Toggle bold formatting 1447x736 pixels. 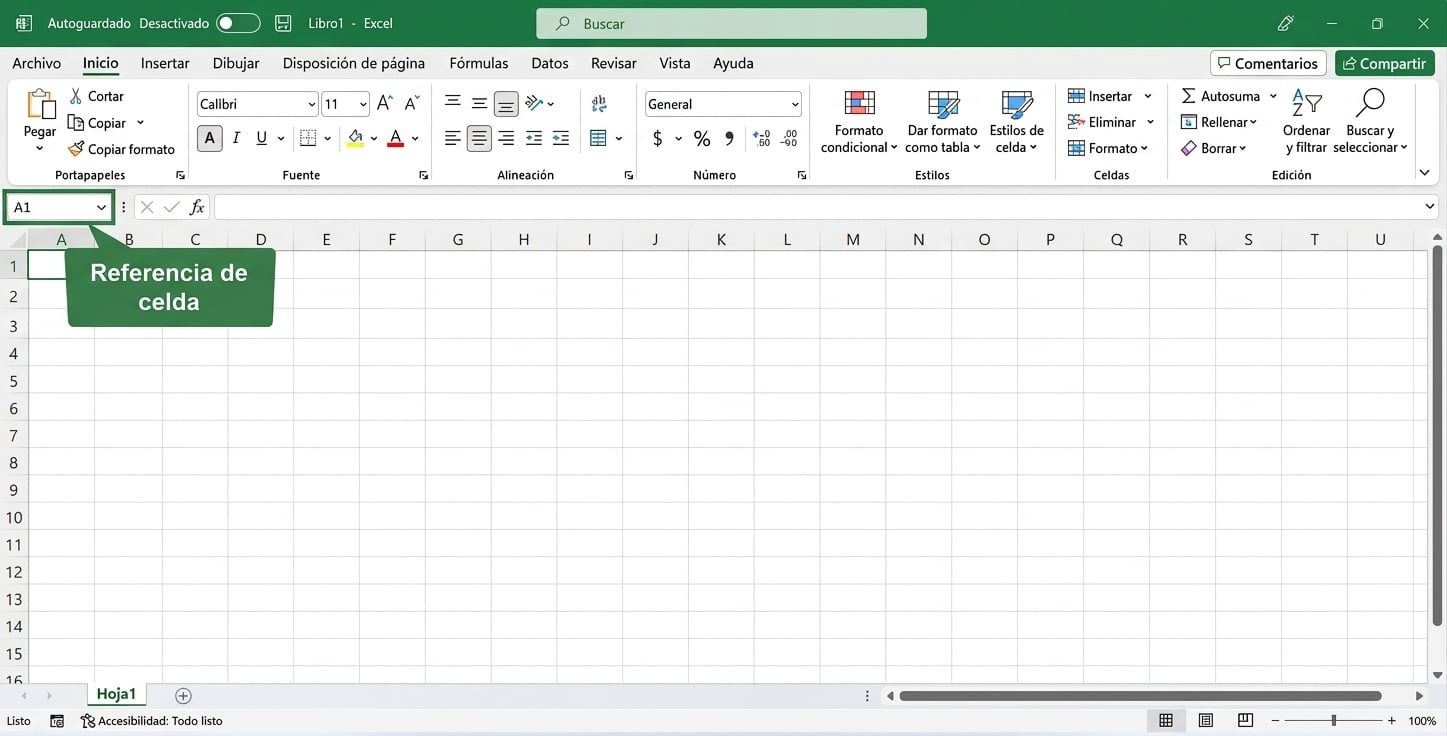coord(209,138)
